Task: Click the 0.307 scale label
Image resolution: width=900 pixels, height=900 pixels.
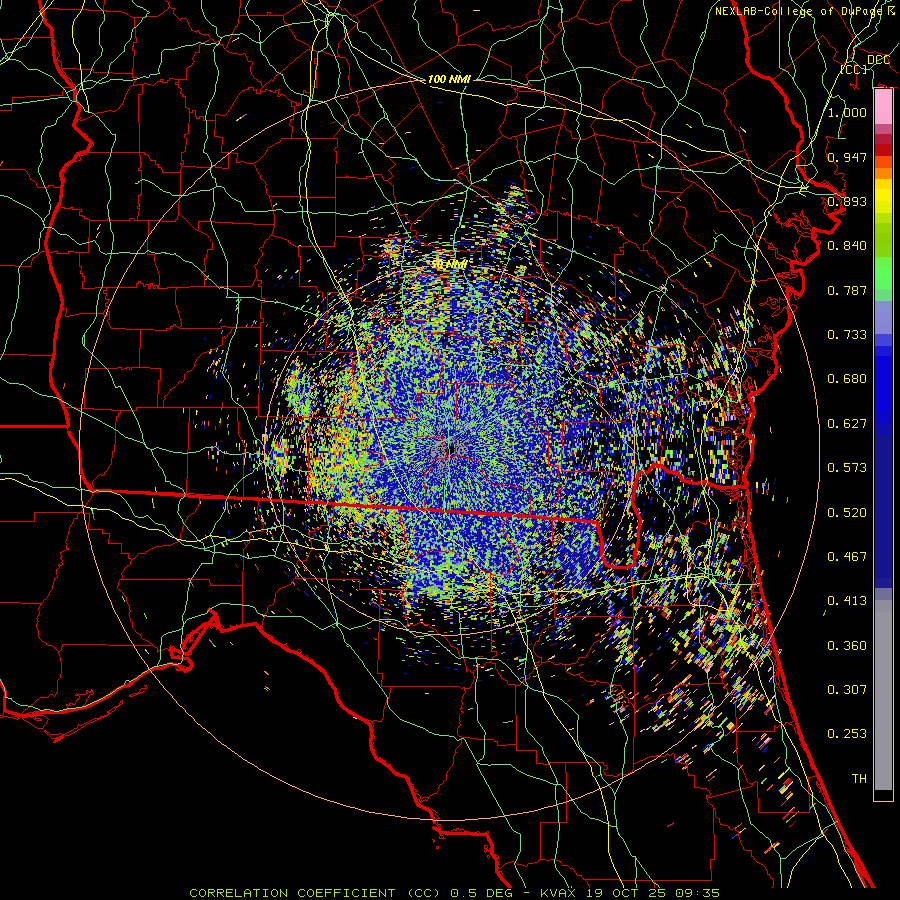Action: [847, 690]
